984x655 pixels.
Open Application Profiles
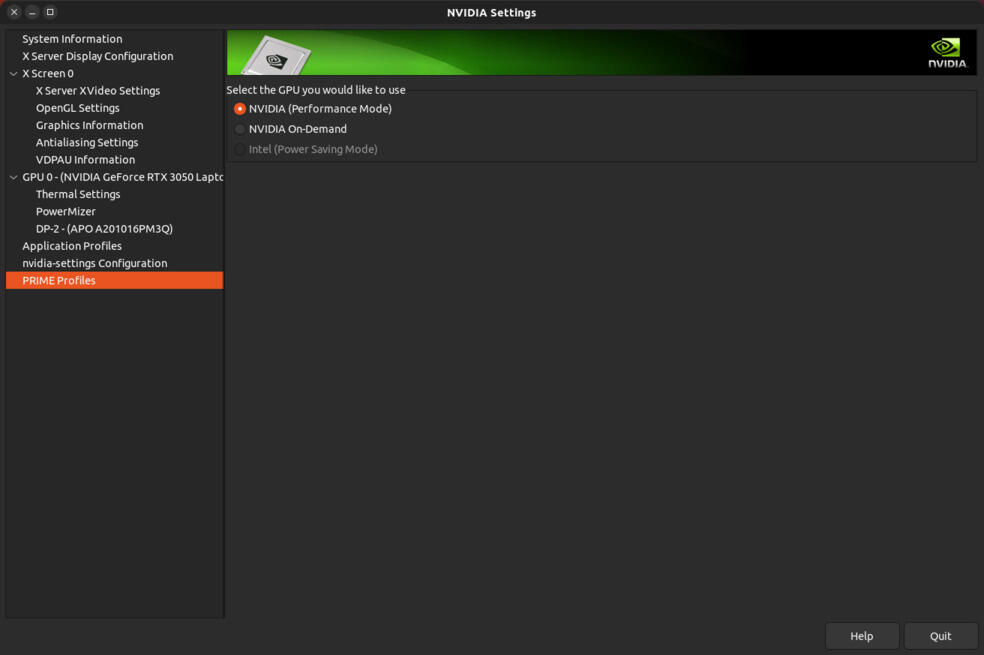click(x=72, y=246)
